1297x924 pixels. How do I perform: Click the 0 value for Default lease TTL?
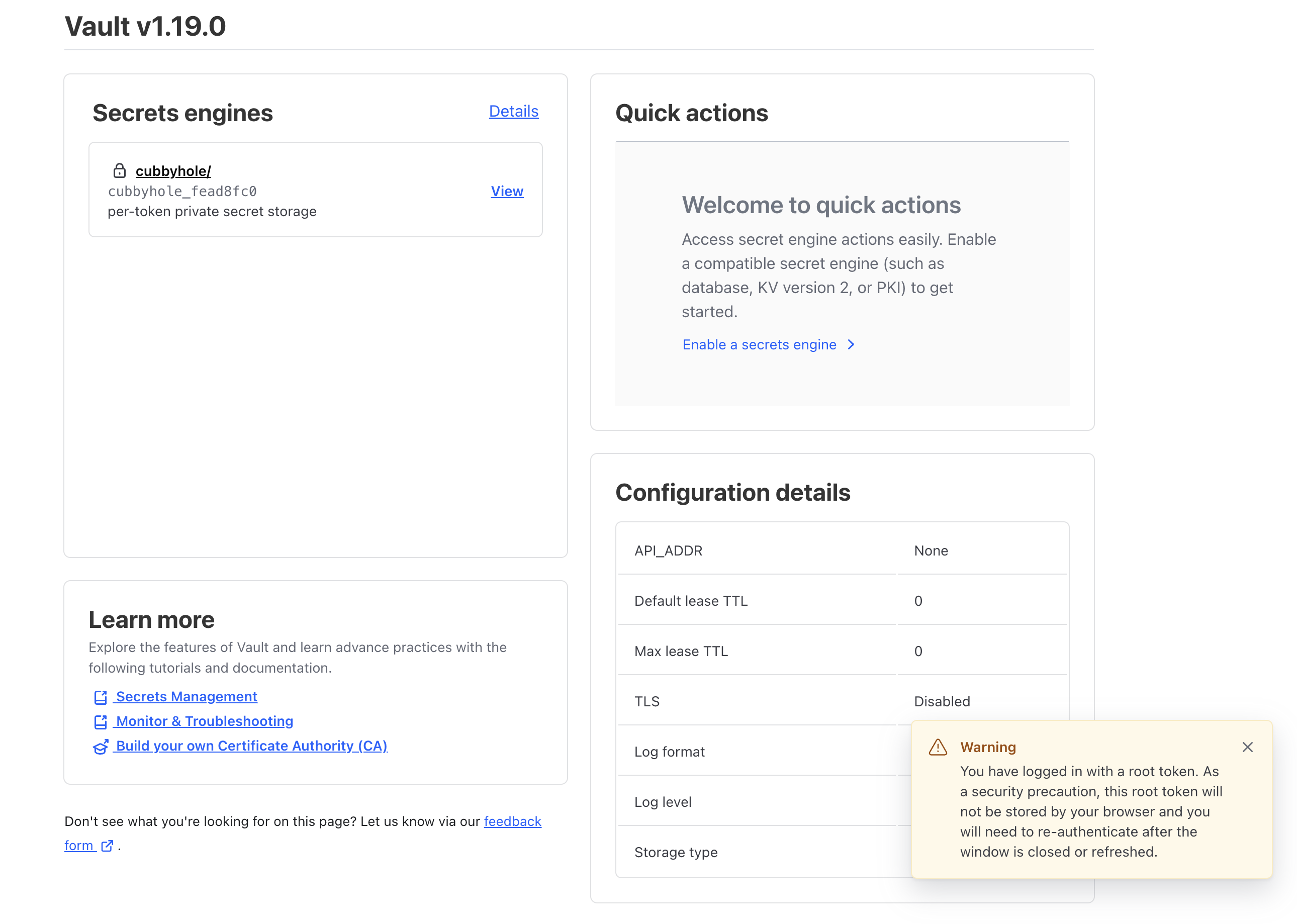(918, 601)
